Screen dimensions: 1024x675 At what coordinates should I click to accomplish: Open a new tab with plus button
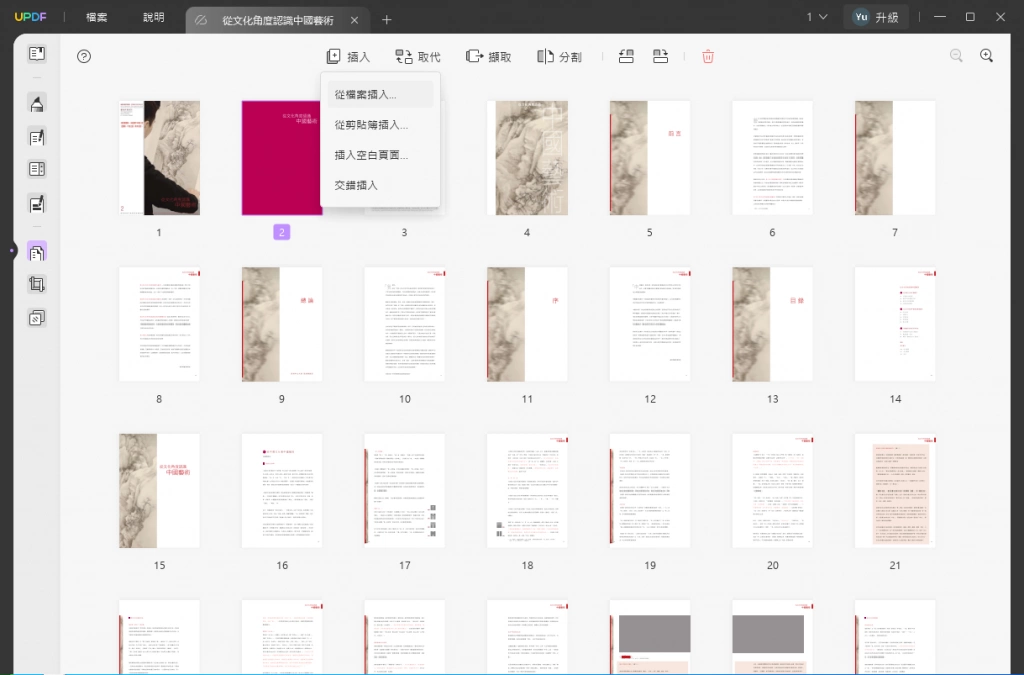tap(387, 20)
